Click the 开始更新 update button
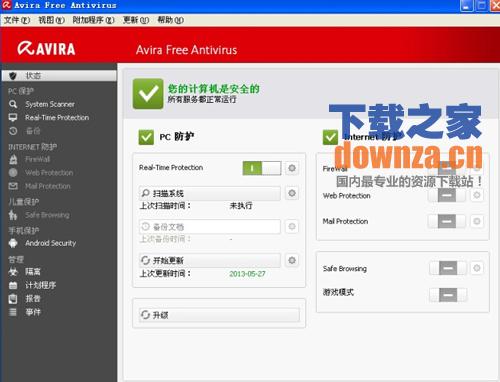The height and width of the screenshot is (382, 500). click(x=210, y=260)
